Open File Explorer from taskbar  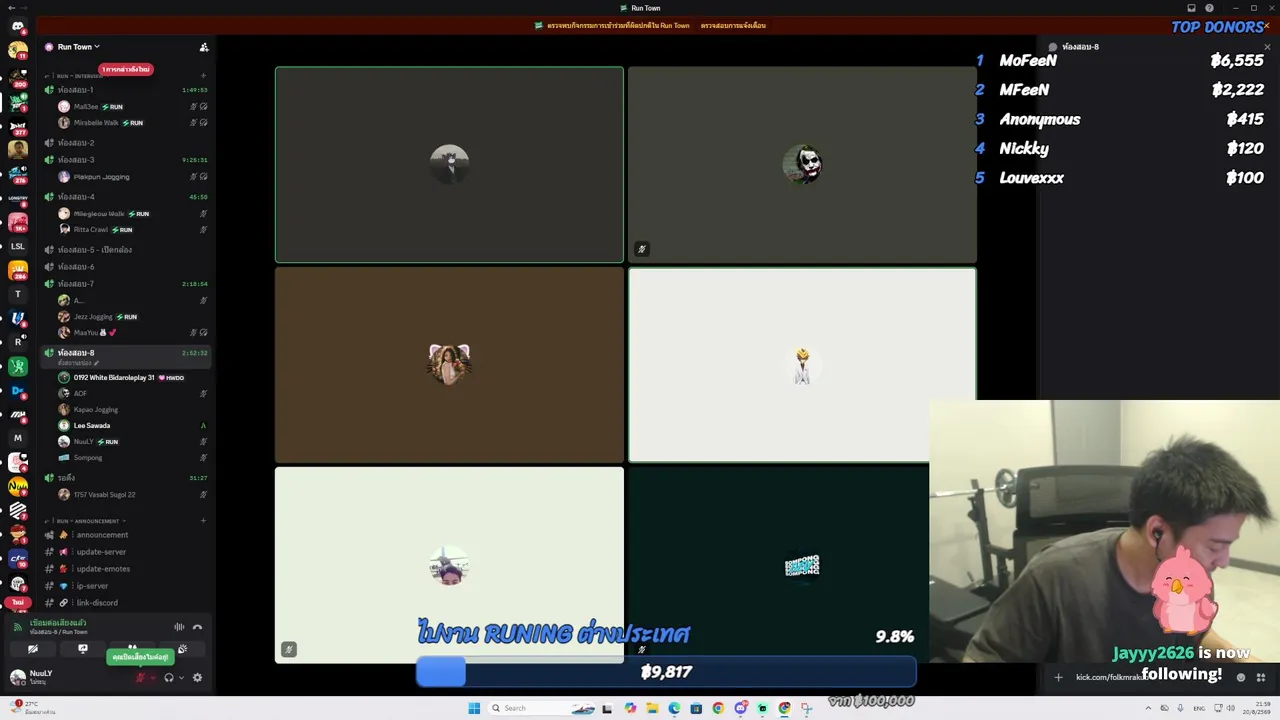[652, 708]
